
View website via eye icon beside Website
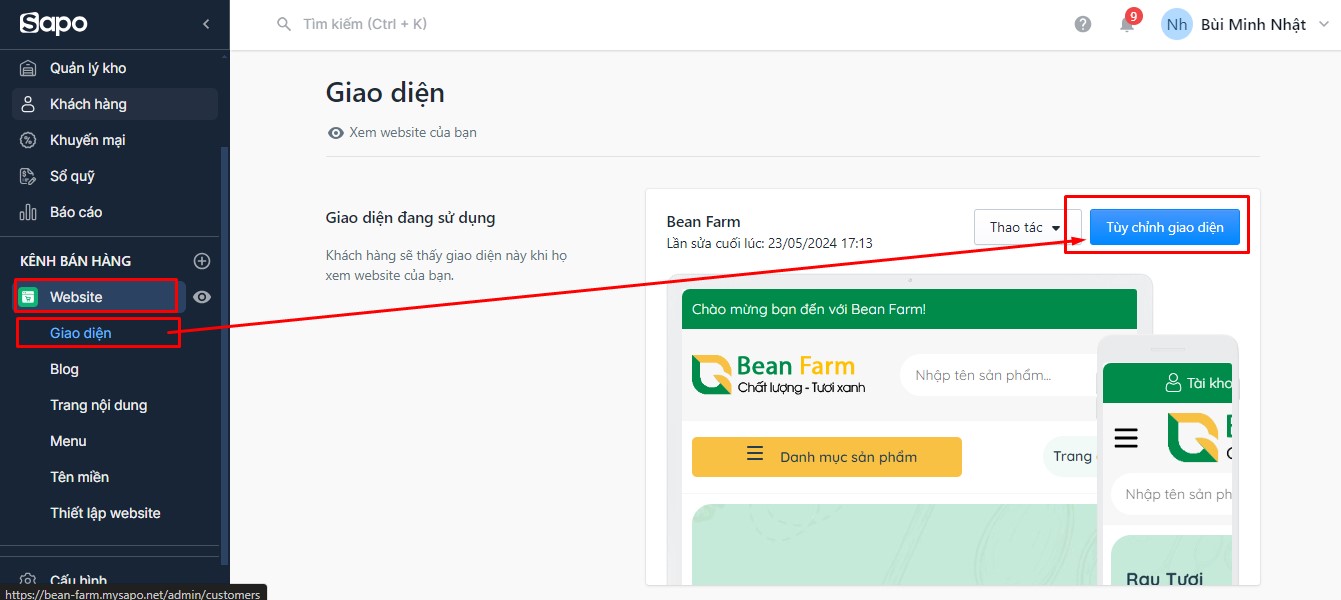click(x=202, y=297)
